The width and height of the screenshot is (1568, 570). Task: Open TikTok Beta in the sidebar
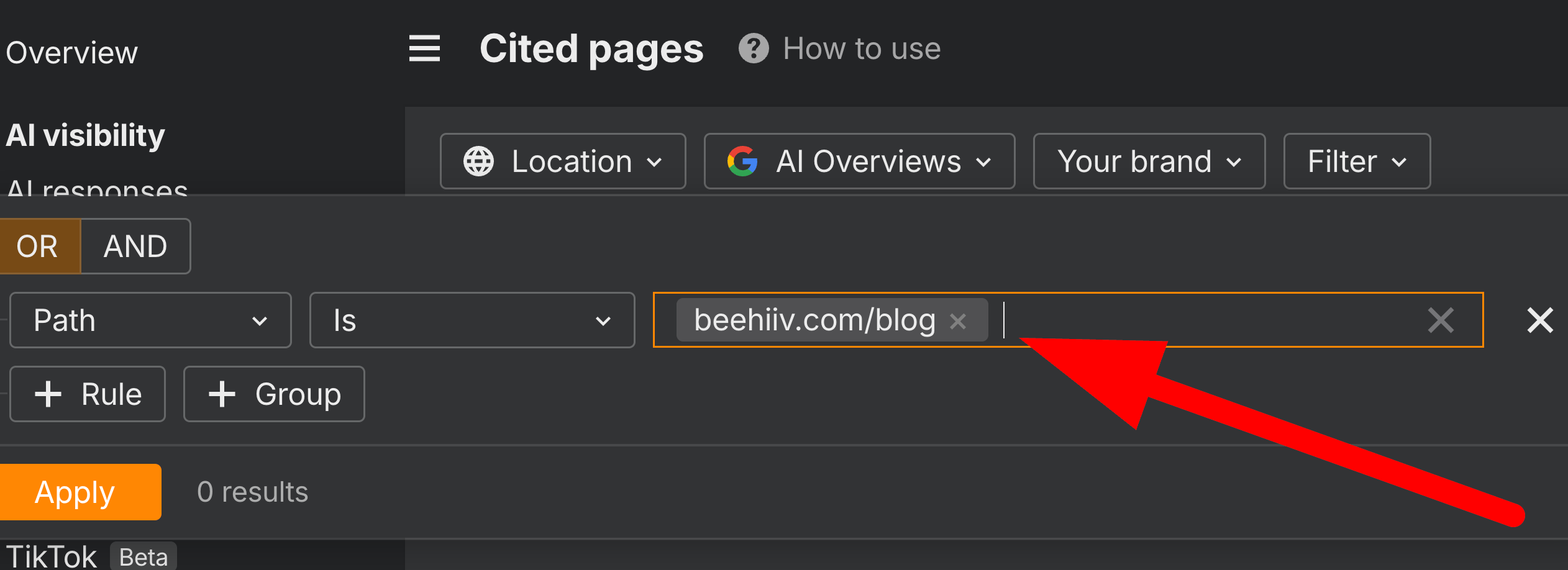point(53,556)
